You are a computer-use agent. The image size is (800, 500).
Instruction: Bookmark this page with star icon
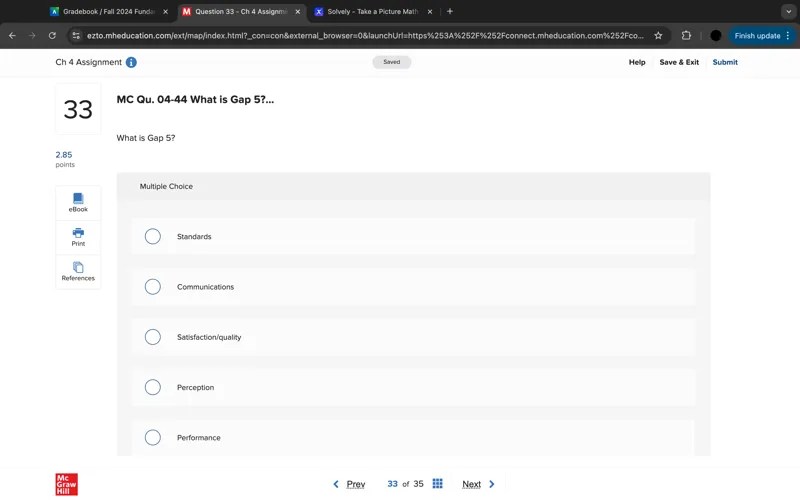pos(658,36)
